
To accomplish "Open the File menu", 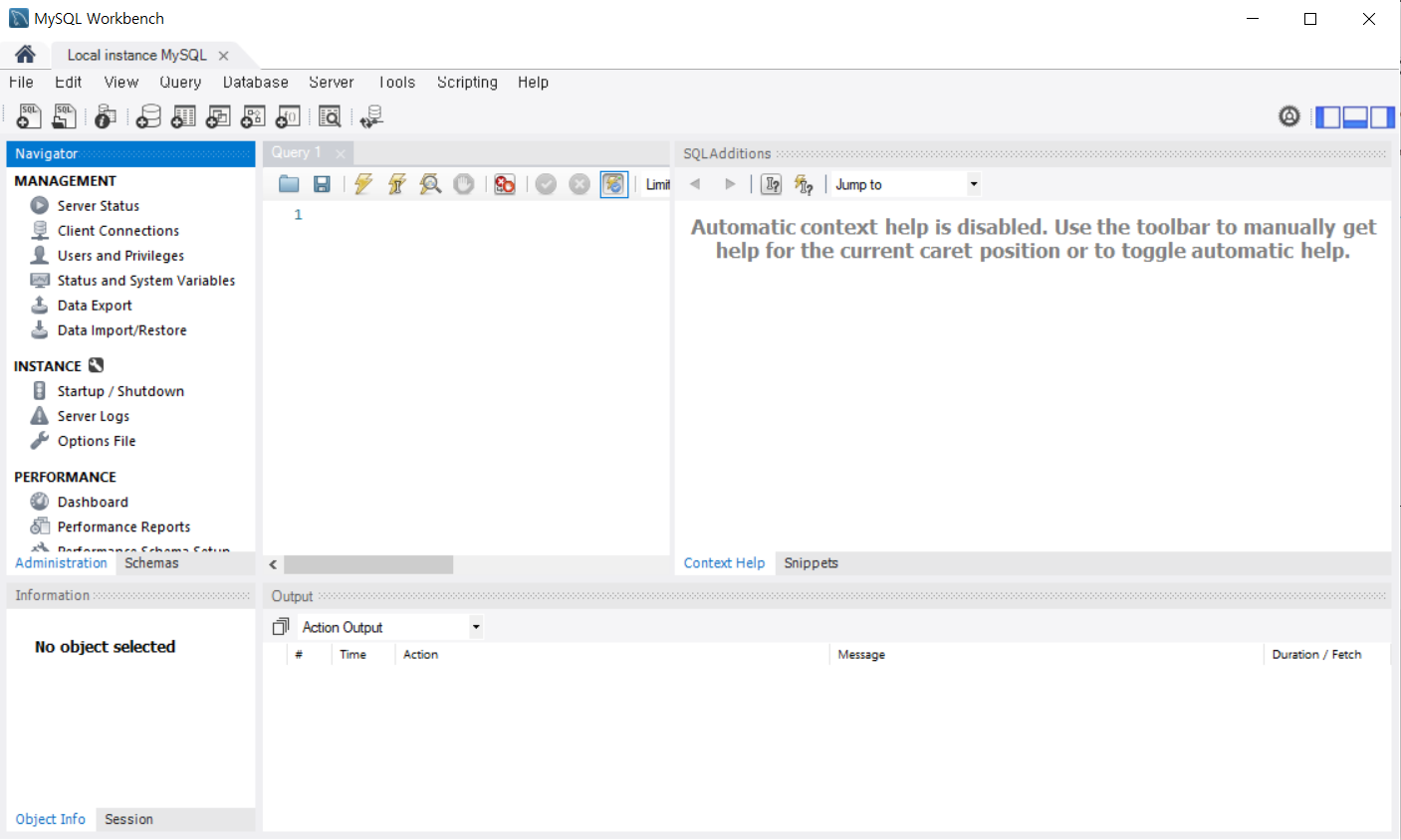I will (x=21, y=82).
